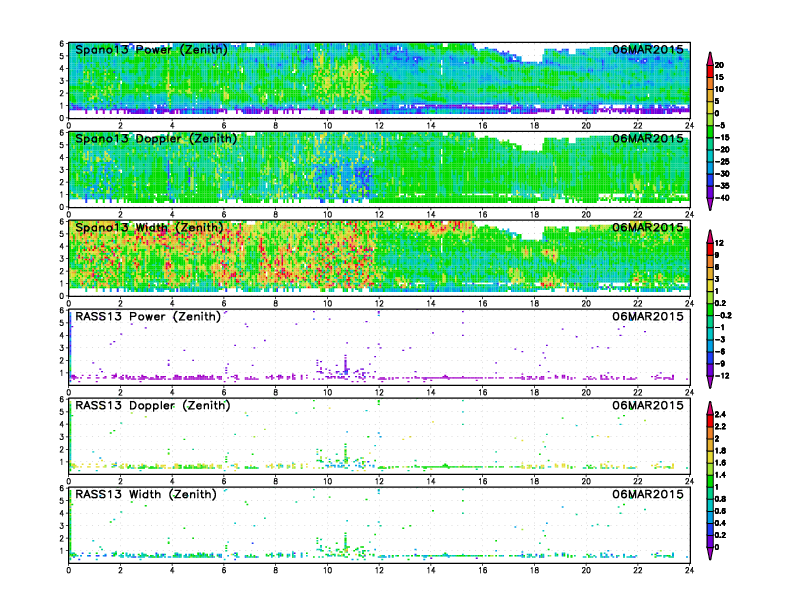The image size is (792, 612).
Task: Click the '1.4' label on bottom colorbar
Action: point(721,475)
